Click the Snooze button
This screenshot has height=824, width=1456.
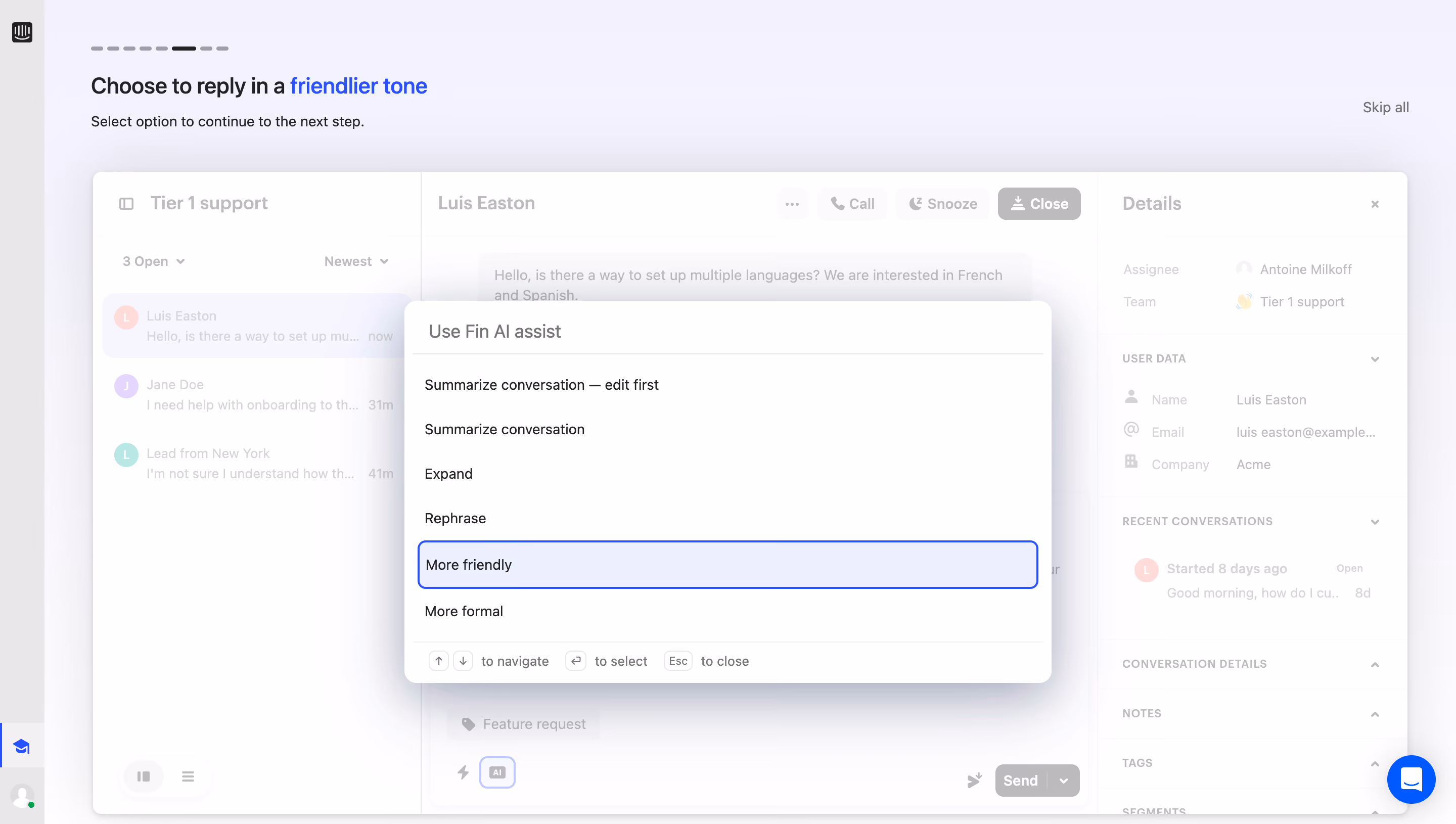coord(943,204)
